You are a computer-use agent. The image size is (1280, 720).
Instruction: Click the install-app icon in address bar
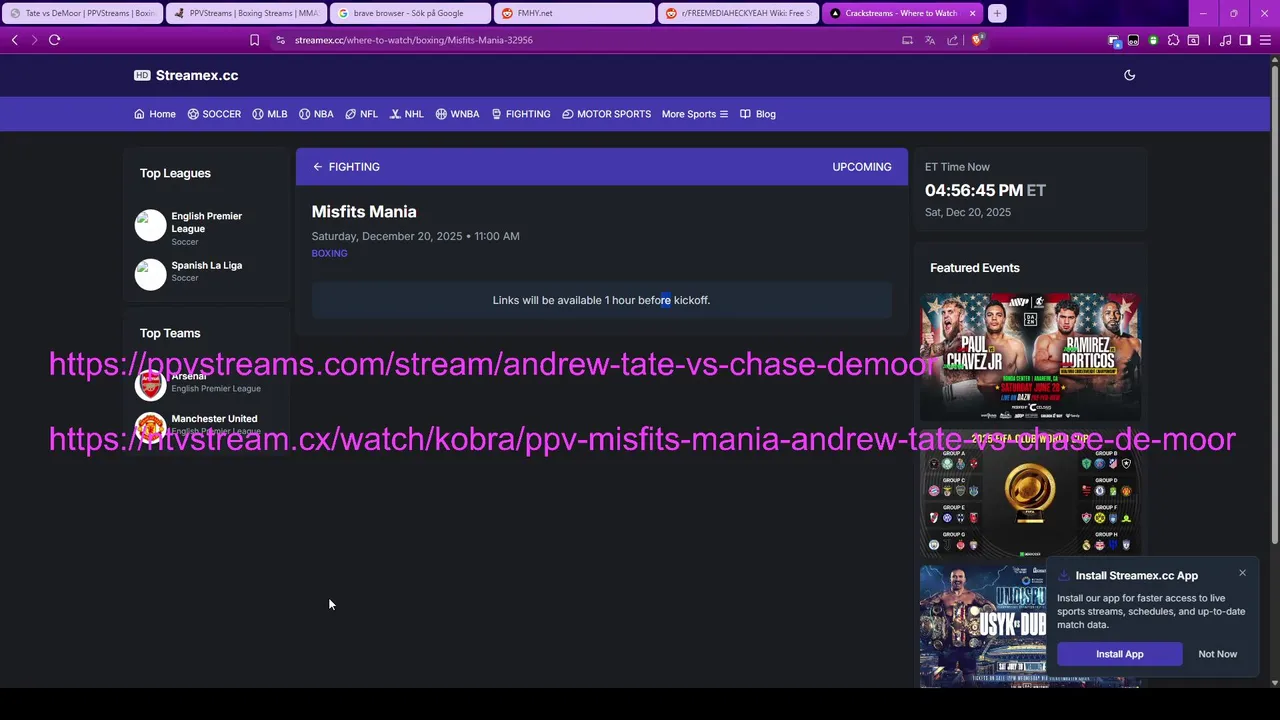907,40
